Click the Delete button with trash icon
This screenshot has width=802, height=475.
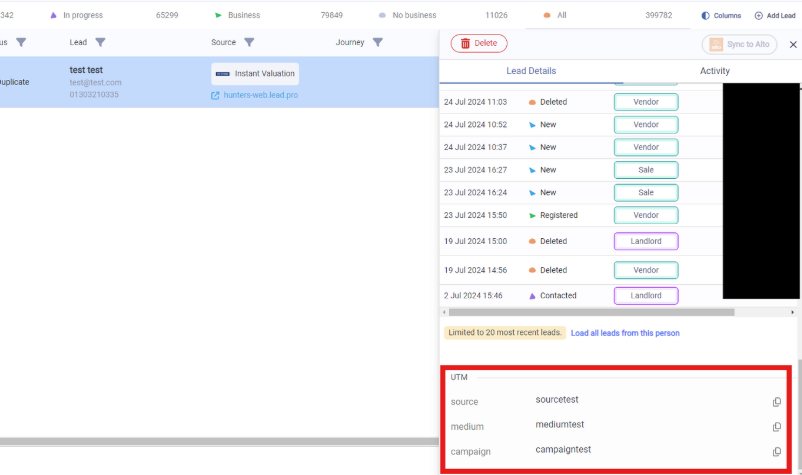click(x=479, y=43)
